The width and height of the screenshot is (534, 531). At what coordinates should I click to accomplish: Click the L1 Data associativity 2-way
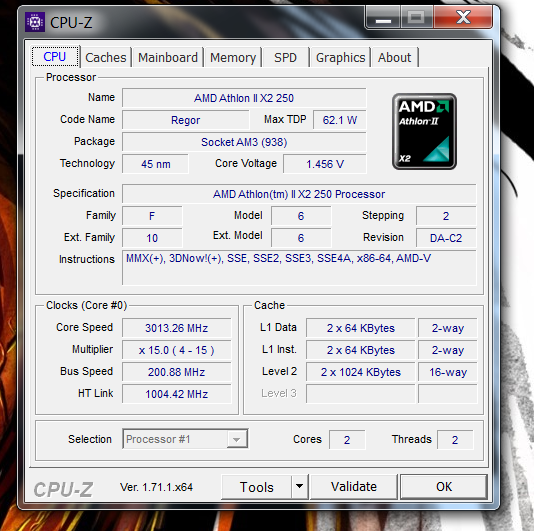click(448, 328)
